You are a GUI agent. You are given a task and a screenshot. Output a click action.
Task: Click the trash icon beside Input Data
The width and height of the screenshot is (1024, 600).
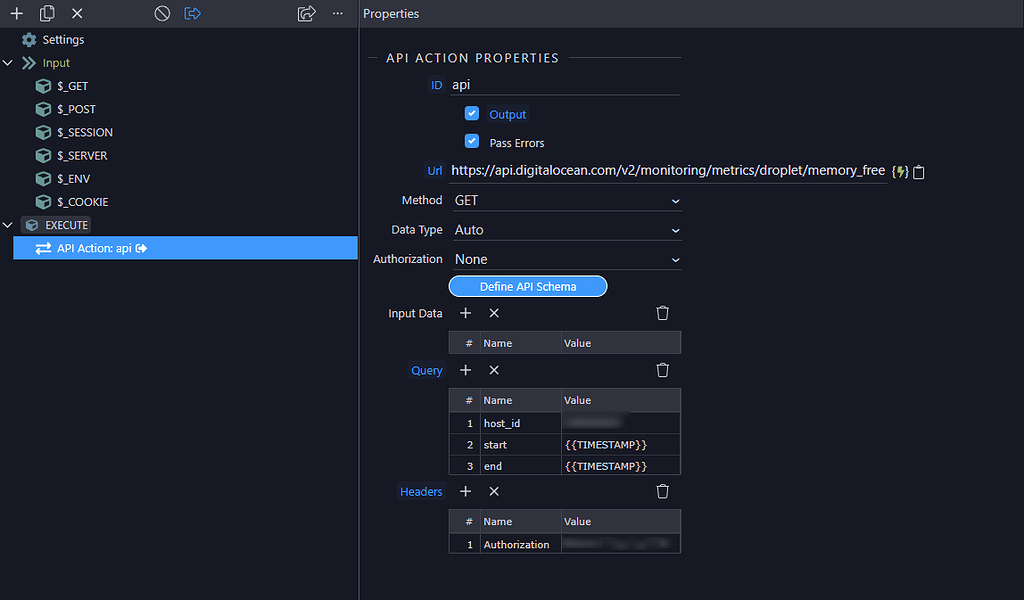click(x=662, y=313)
